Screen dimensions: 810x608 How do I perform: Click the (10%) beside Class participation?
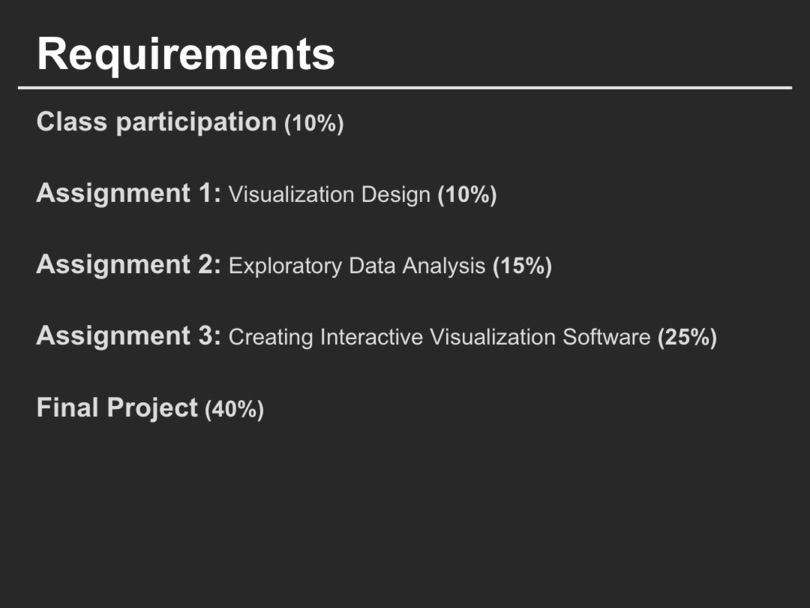(314, 124)
